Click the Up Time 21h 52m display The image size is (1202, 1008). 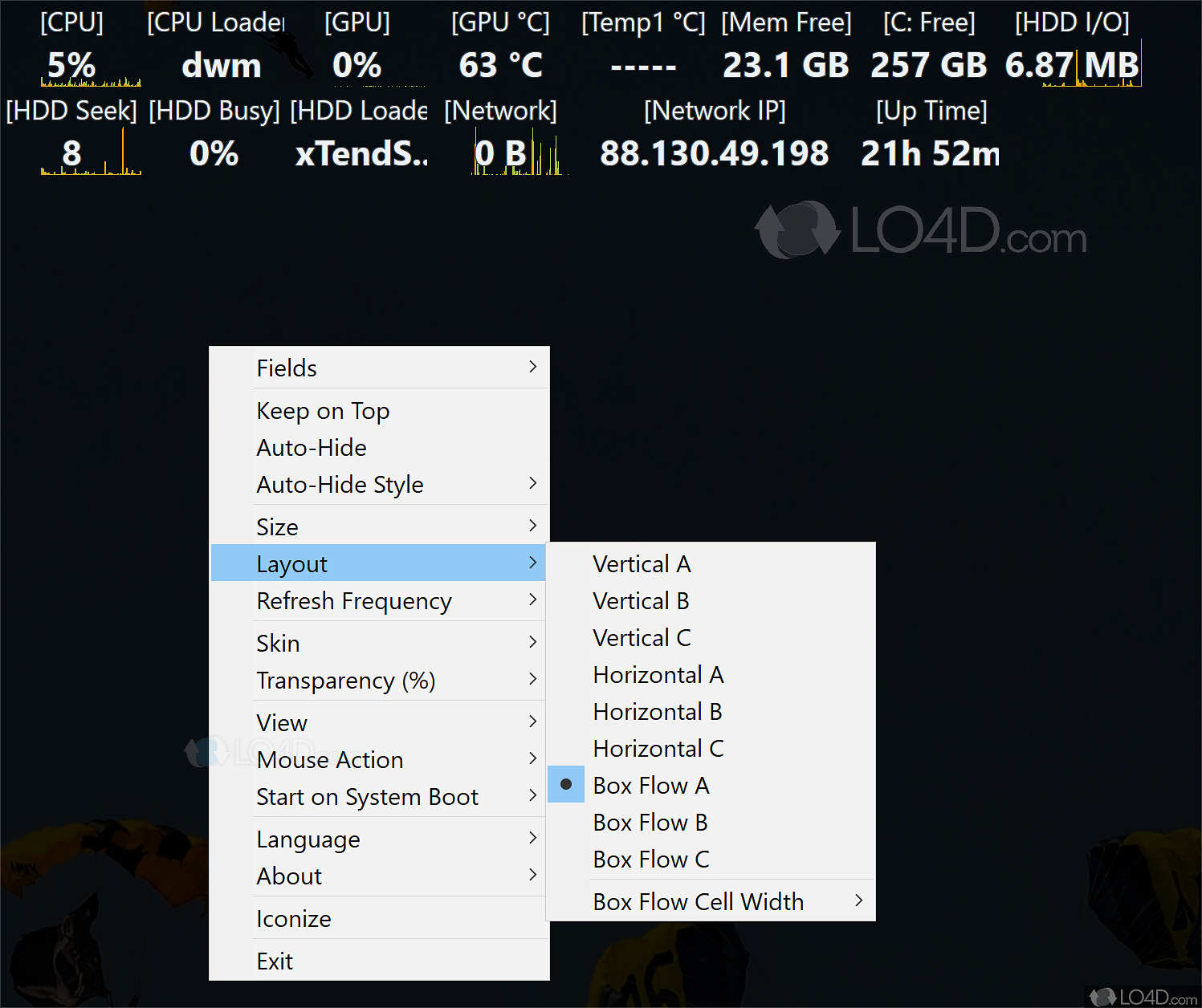click(929, 152)
